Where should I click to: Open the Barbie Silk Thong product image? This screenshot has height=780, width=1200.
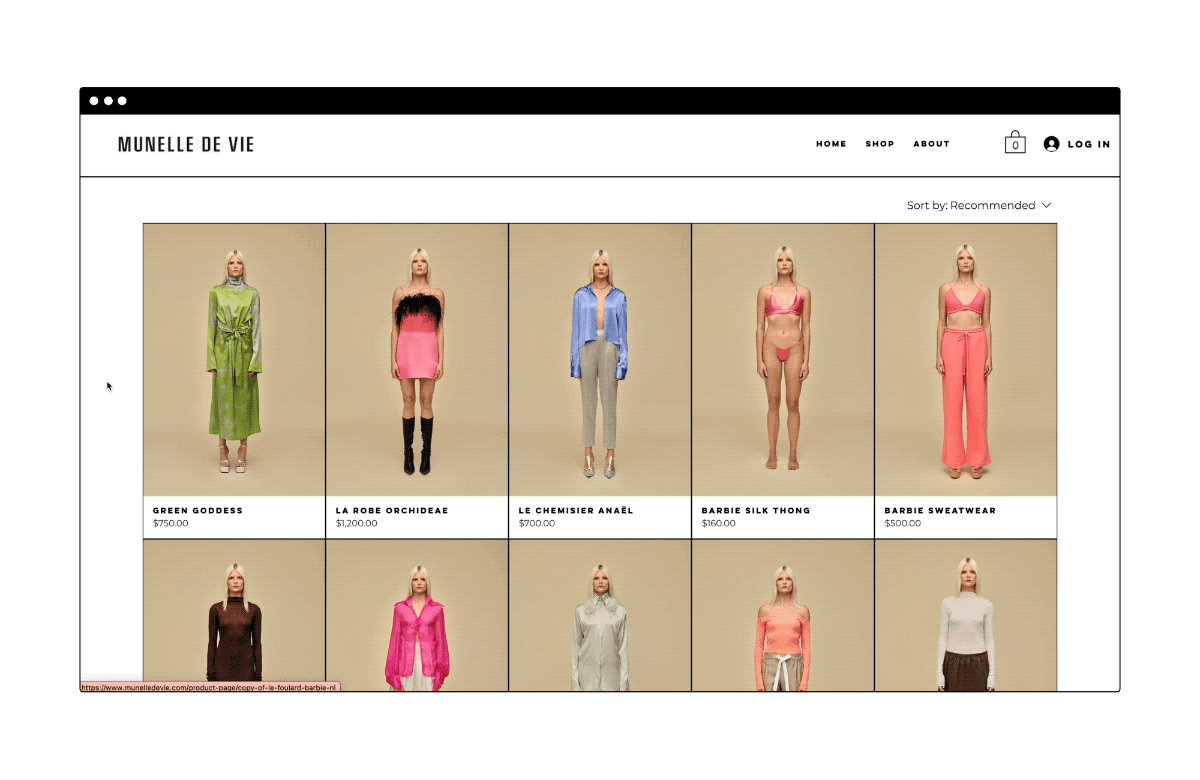click(x=783, y=360)
